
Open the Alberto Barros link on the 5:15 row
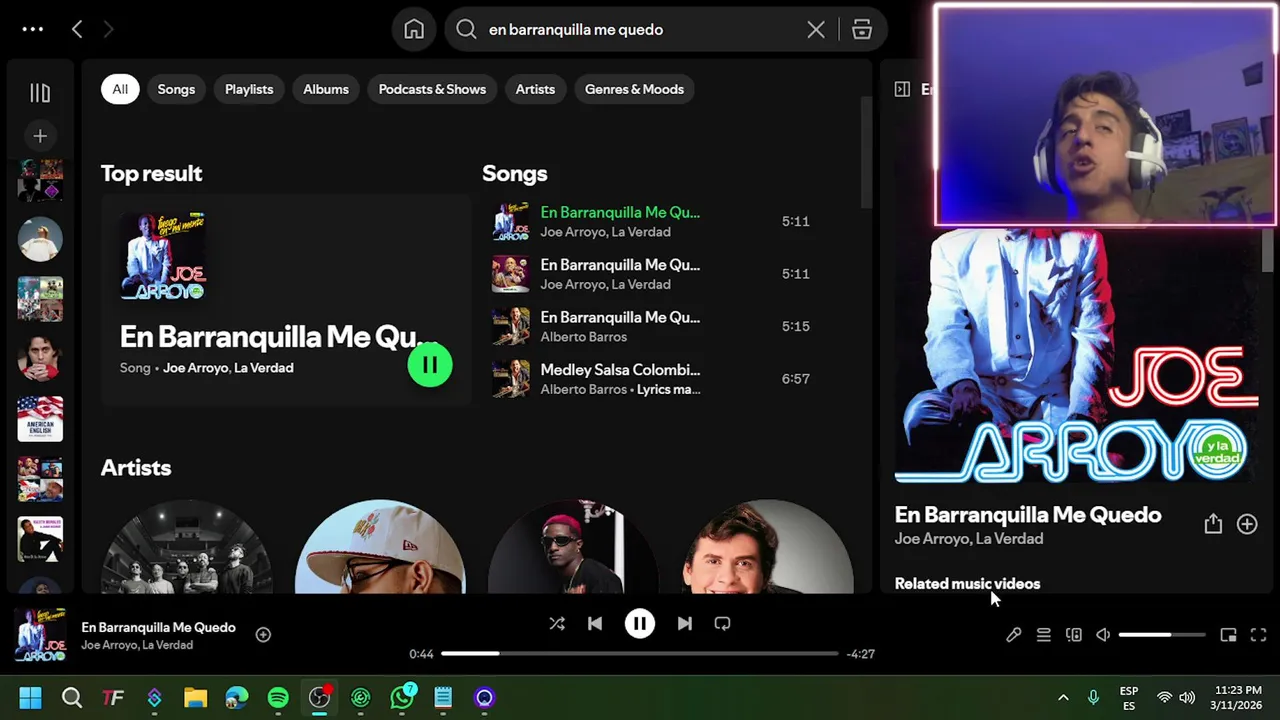pos(583,337)
